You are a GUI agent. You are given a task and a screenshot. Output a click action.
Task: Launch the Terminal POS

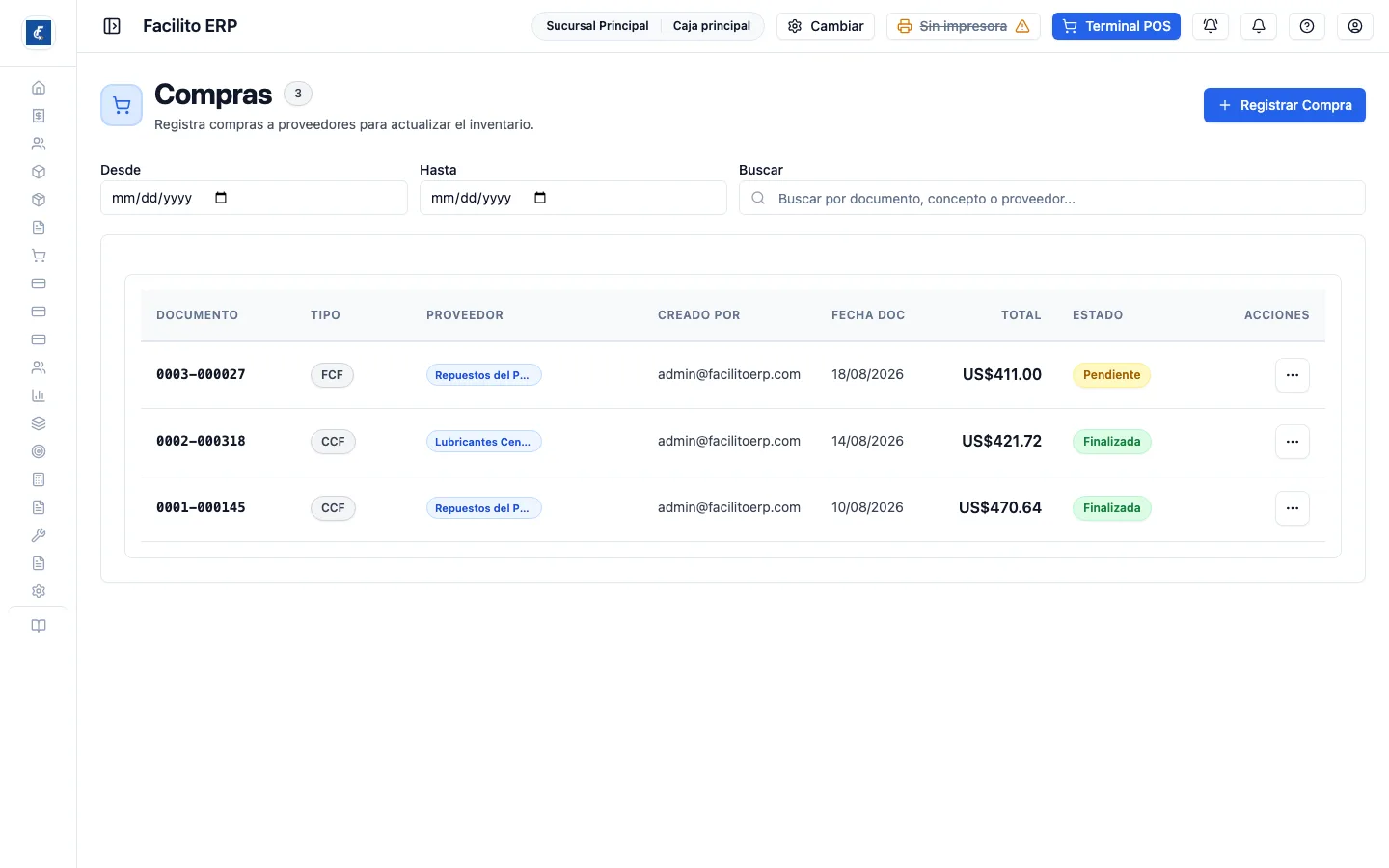click(x=1116, y=26)
